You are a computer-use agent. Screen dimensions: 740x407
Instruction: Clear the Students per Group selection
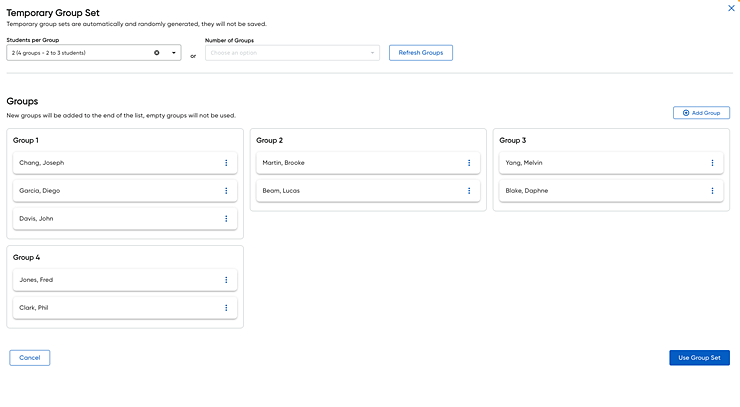(x=157, y=53)
